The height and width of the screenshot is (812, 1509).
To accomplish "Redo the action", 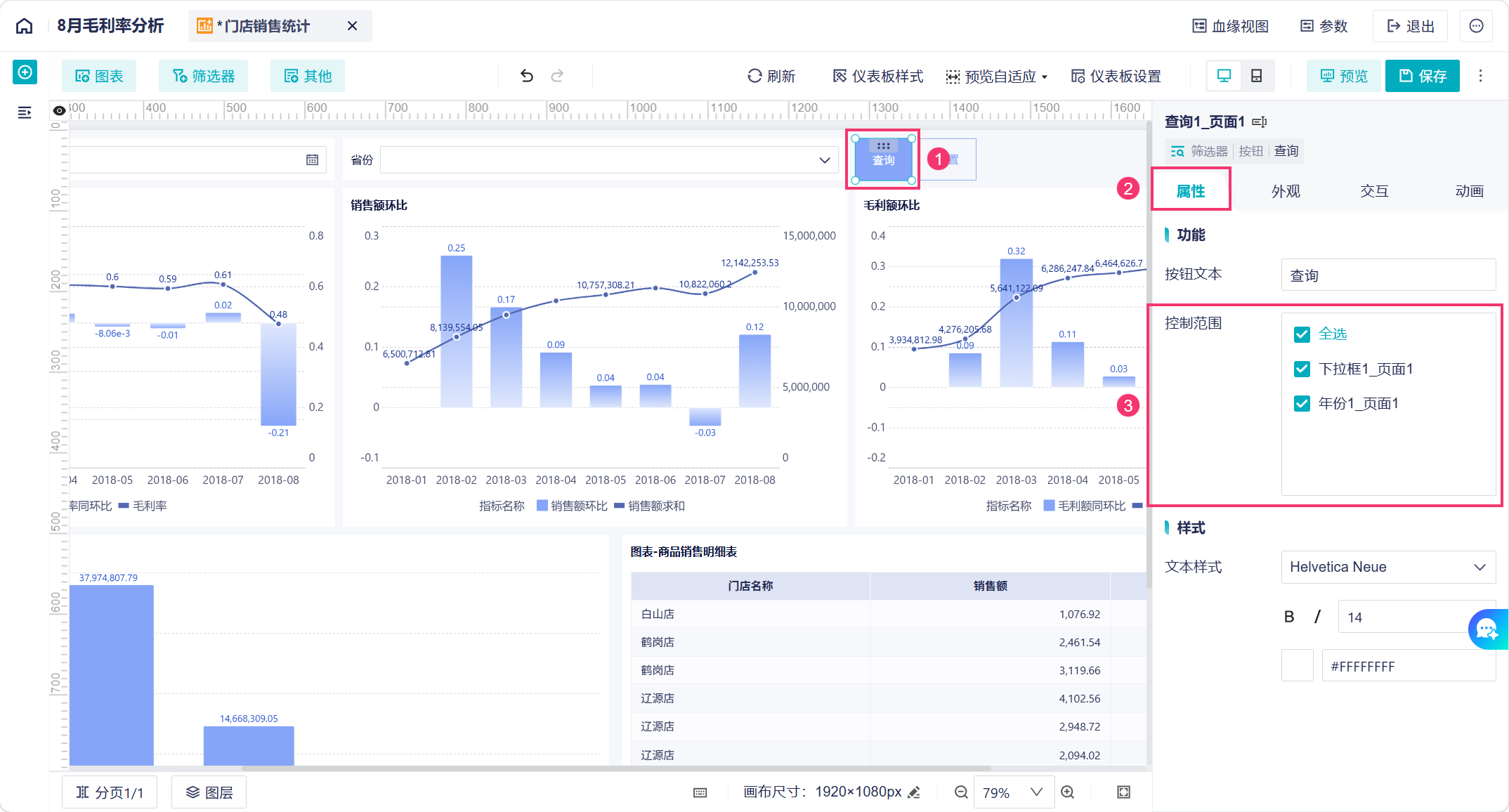I will pos(557,76).
